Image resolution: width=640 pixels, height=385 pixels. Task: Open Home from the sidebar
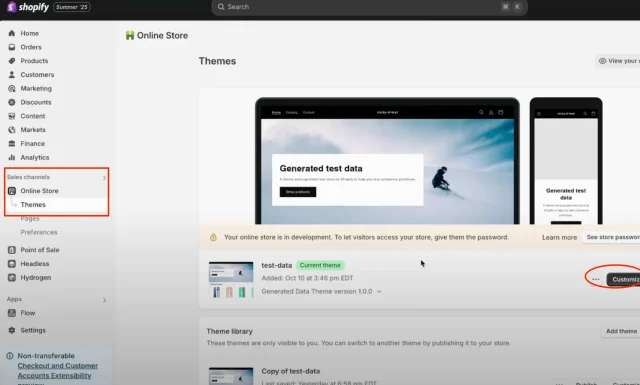coord(29,33)
